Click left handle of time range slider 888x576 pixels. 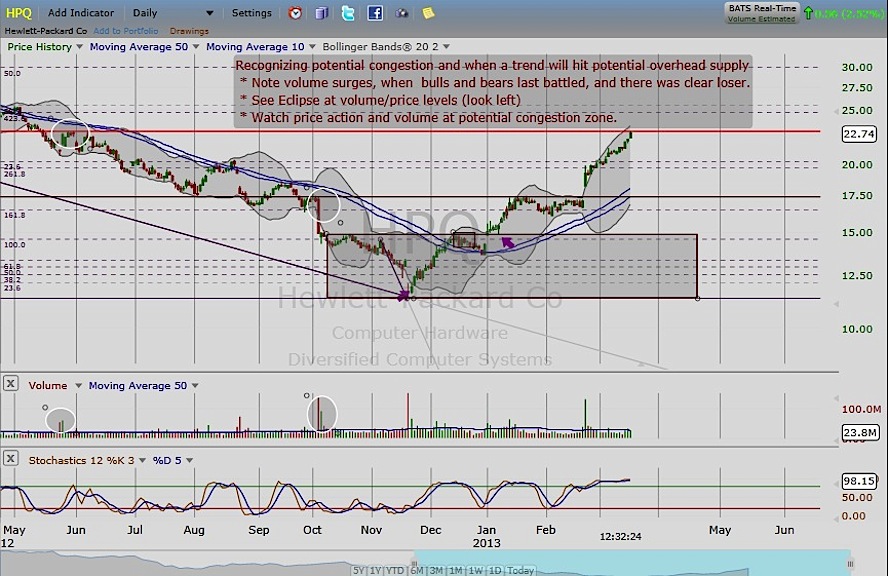pos(415,564)
